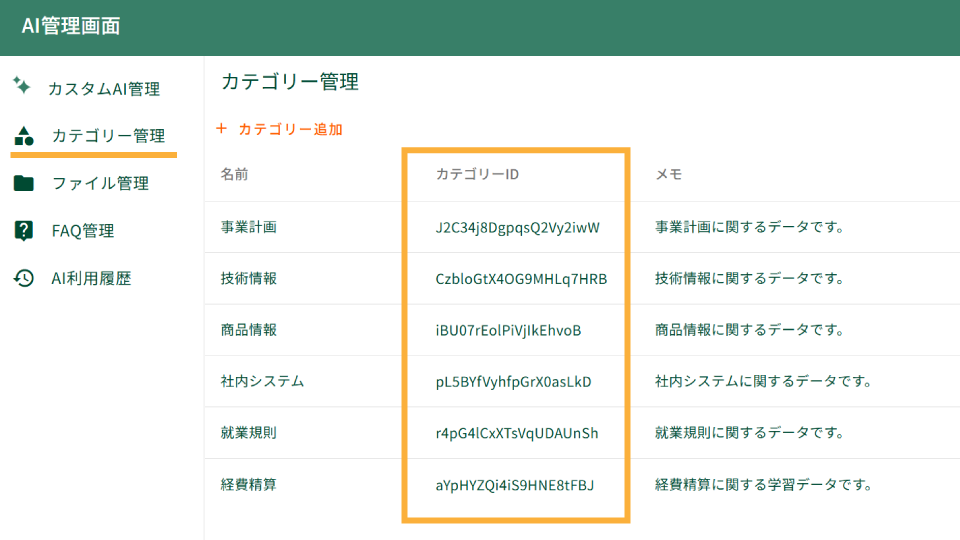The width and height of the screenshot is (960, 540).
Task: Select the 事業計画 category row
Action: [249, 227]
